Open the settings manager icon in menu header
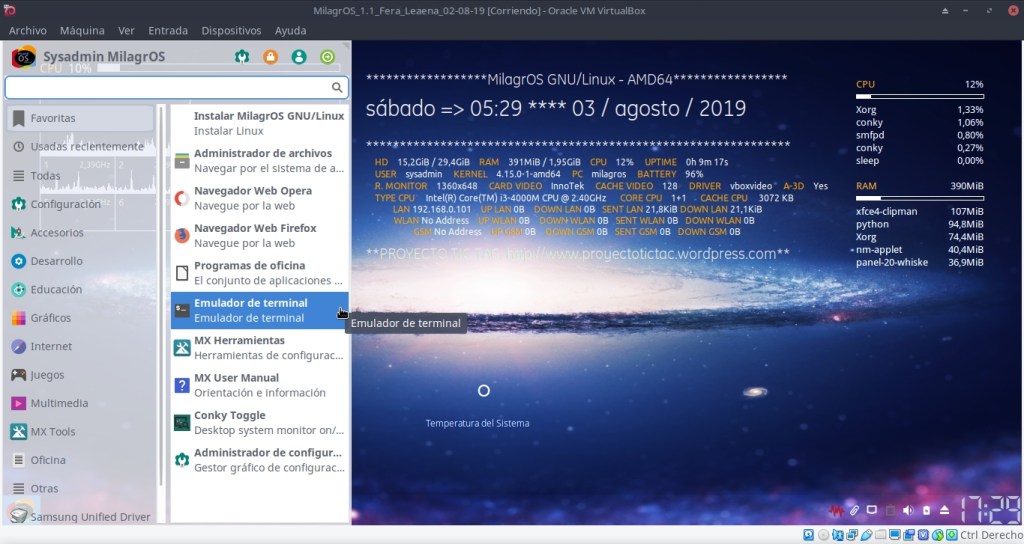This screenshot has height=544, width=1024. click(x=242, y=57)
